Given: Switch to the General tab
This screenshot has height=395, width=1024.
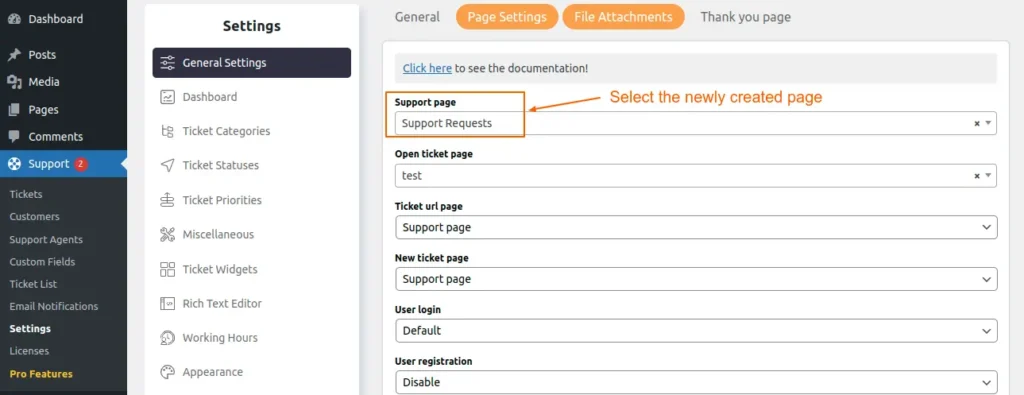Looking at the screenshot, I should [417, 17].
